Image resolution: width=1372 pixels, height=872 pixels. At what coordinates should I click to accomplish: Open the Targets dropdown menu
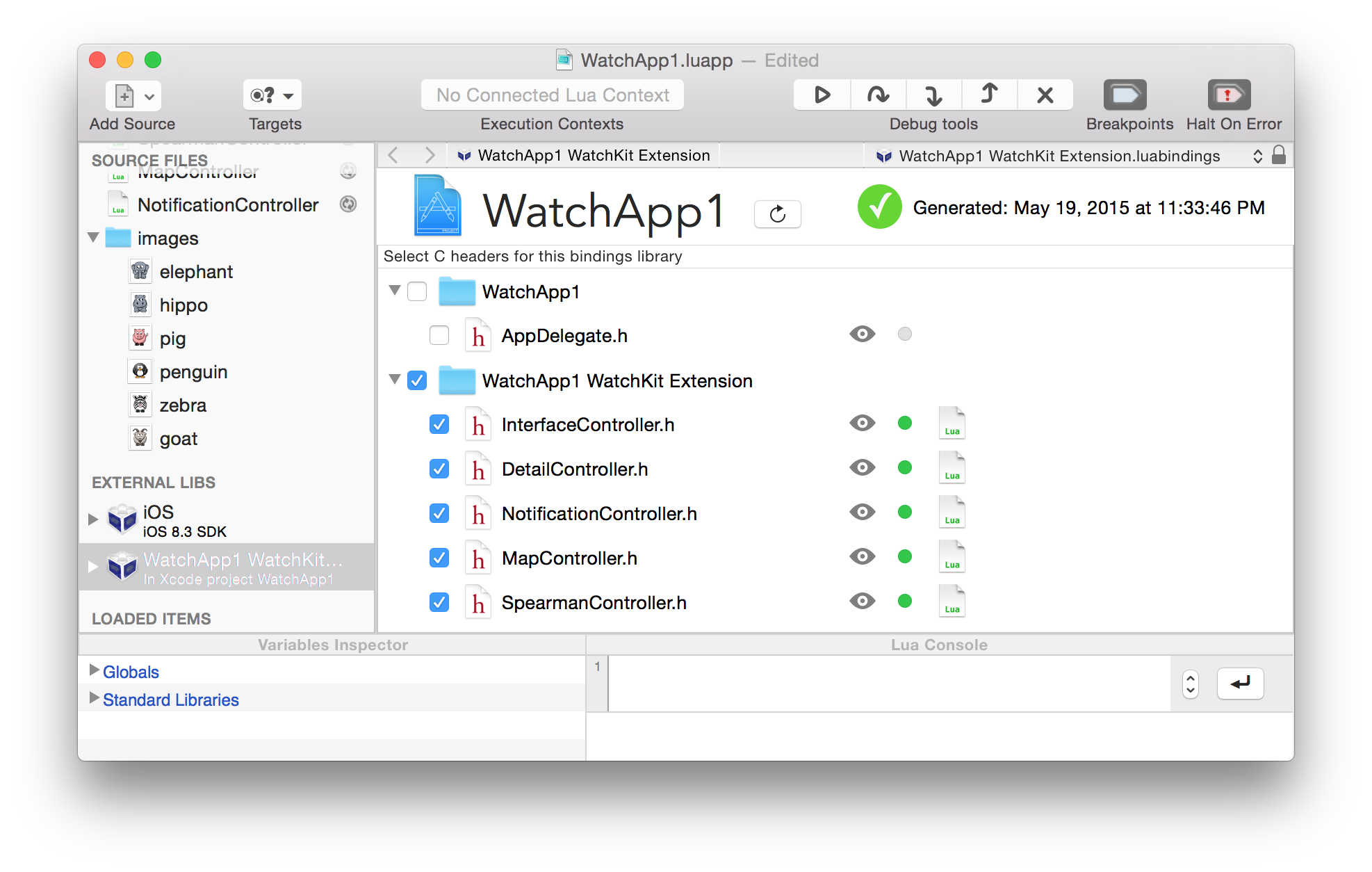272,95
